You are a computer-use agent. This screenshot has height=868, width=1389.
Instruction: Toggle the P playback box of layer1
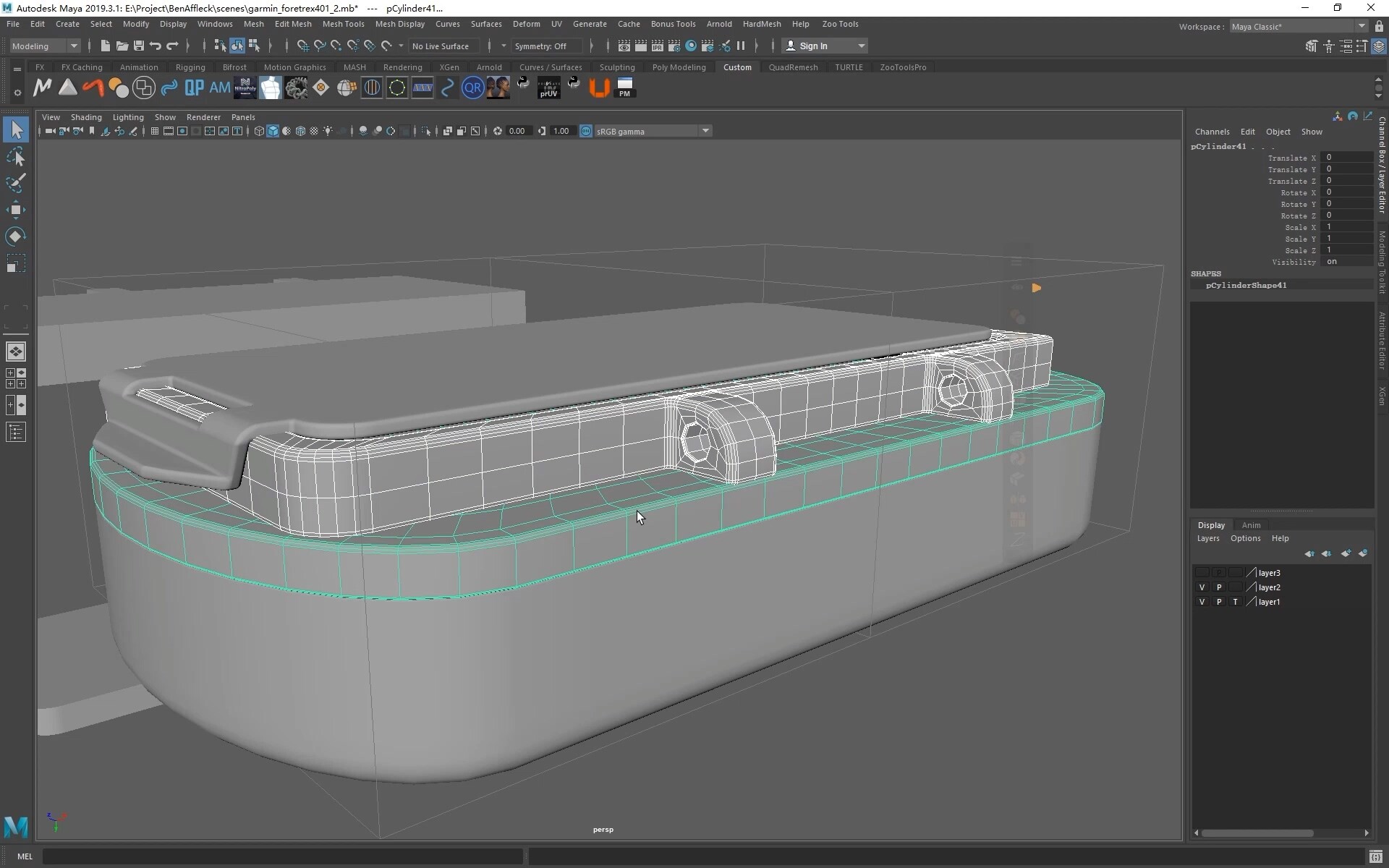click(x=1218, y=602)
